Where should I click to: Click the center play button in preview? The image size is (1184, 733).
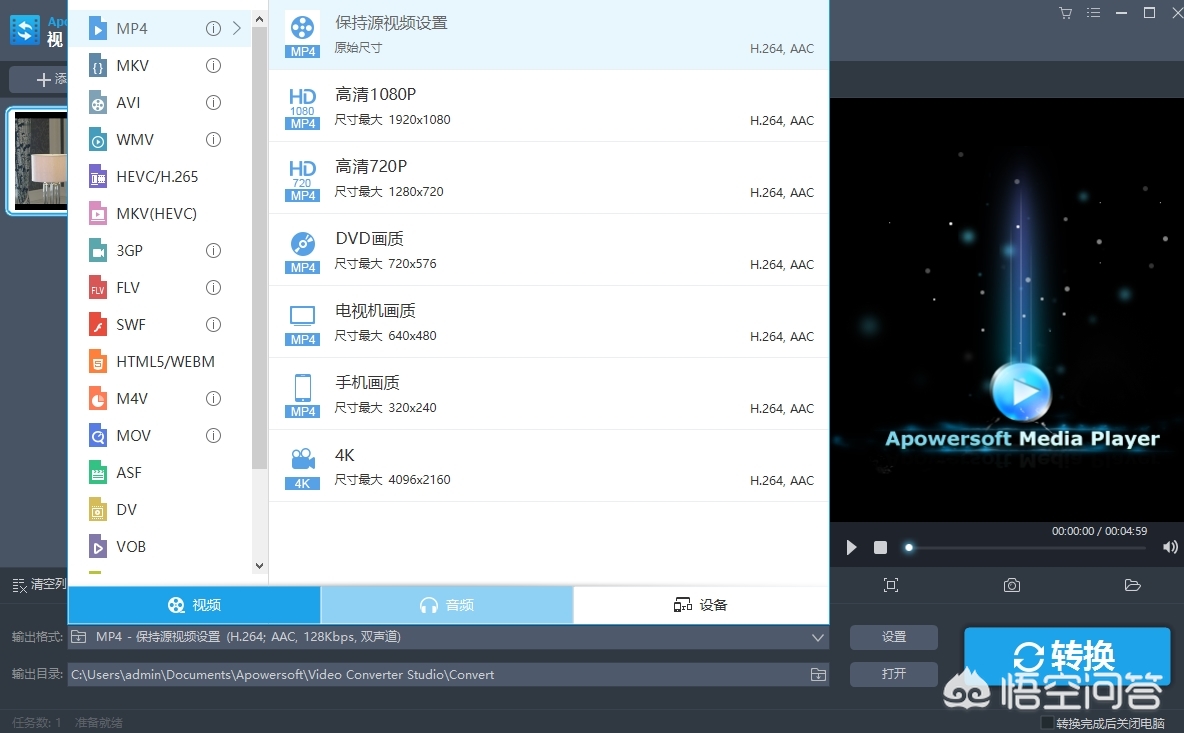pos(1020,392)
